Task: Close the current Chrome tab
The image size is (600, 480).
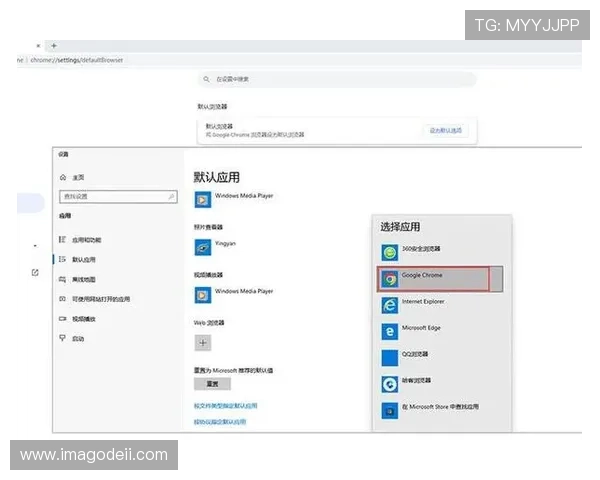Action: (x=38, y=46)
